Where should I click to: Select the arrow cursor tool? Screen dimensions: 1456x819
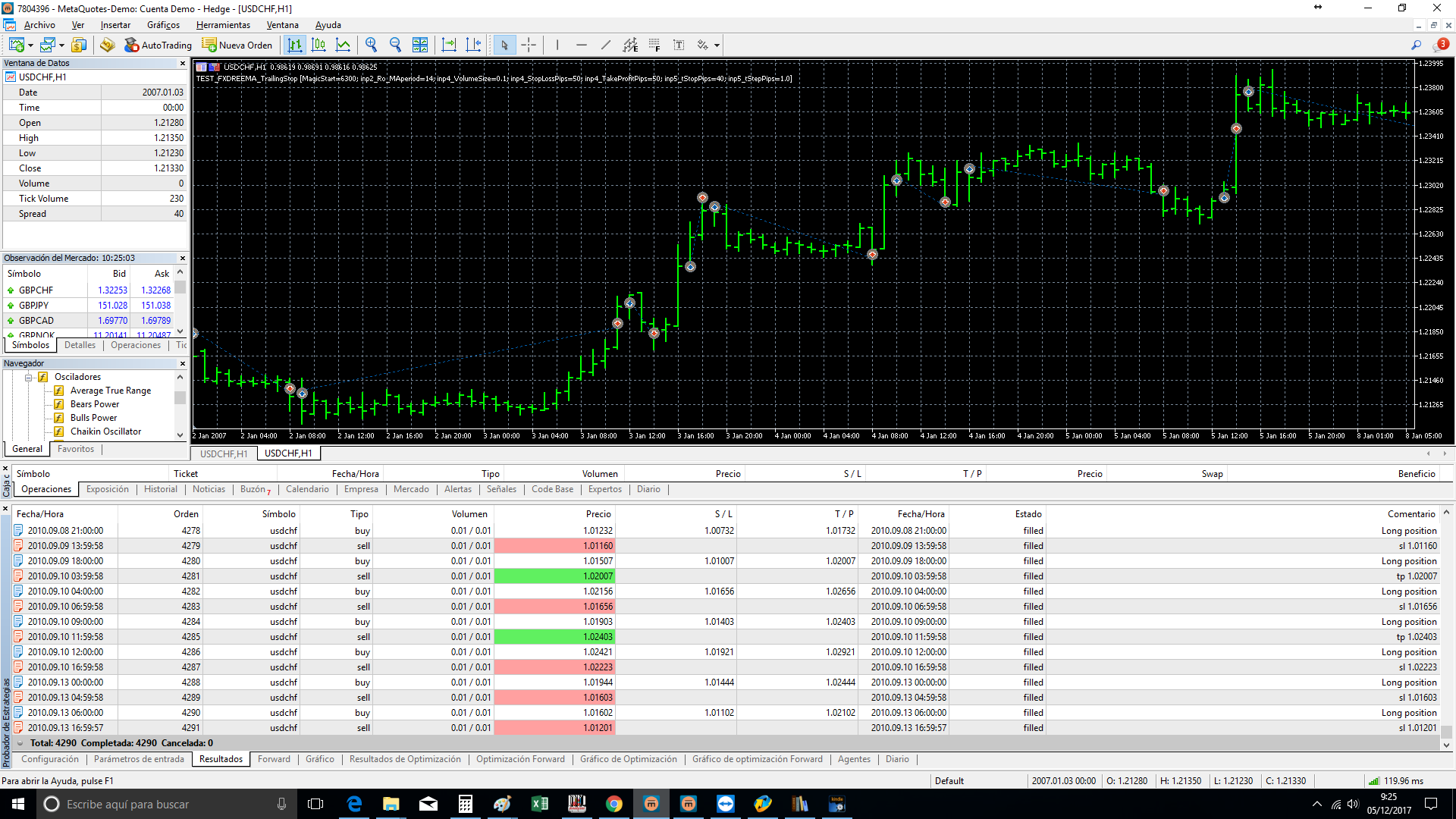click(504, 45)
